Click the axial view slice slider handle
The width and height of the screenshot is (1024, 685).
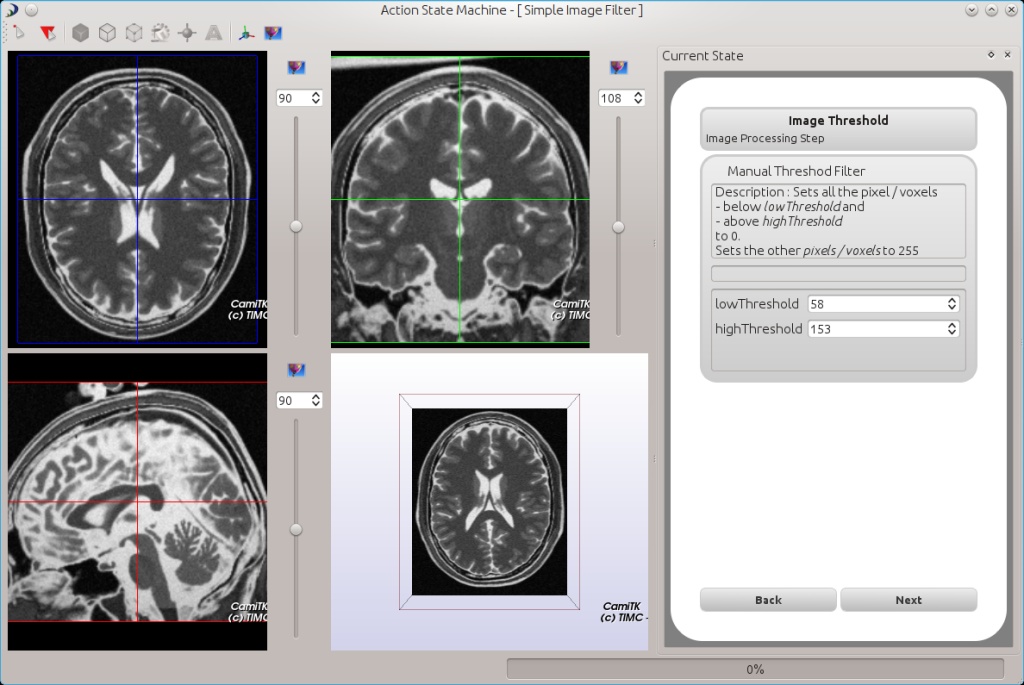296,226
